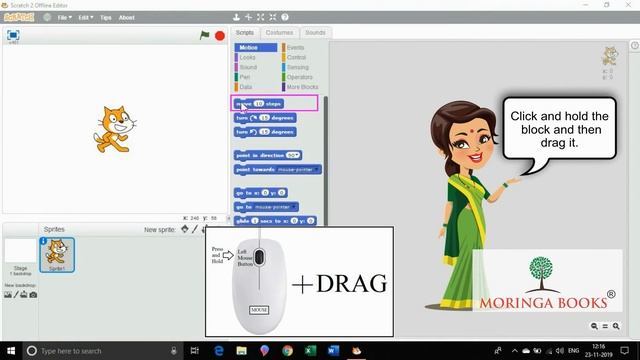The image size is (640, 360).
Task: Select the Grow sprite tool
Action: point(260,17)
